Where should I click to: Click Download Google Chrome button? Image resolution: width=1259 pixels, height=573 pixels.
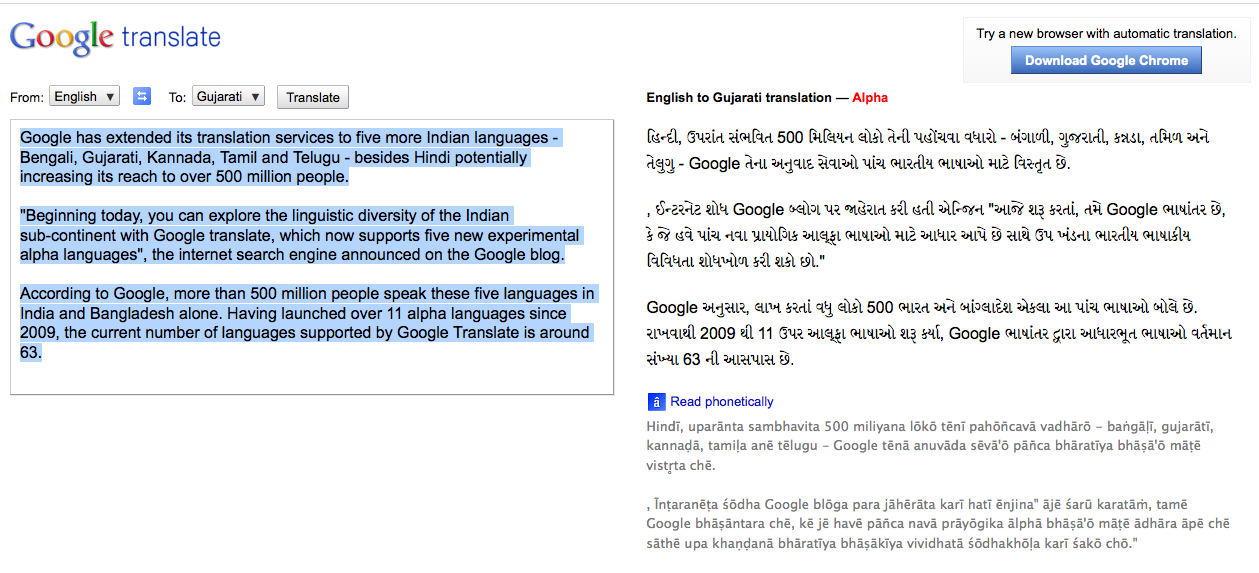(1106, 60)
